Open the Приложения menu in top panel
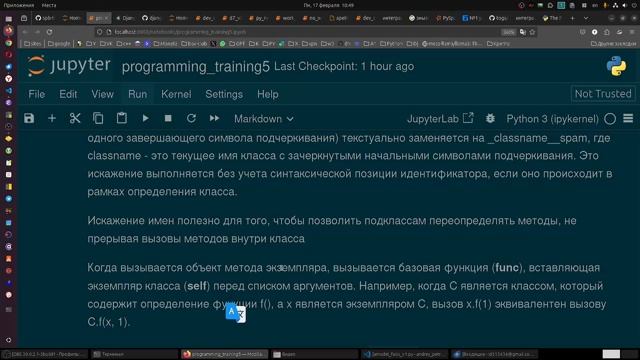This screenshot has height=360, width=640. click(x=19, y=5)
